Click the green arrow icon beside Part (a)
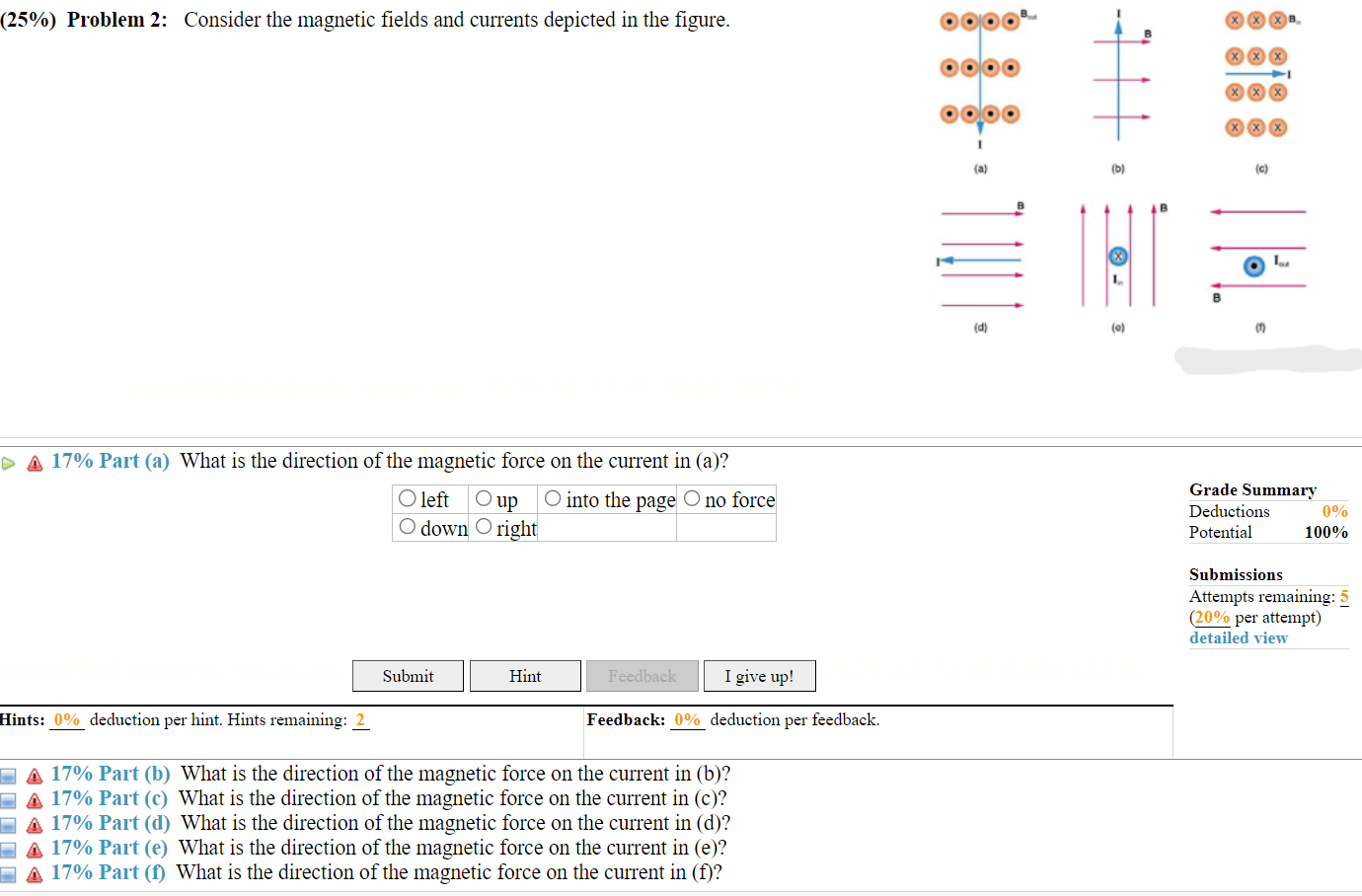1362x896 pixels. [x=8, y=460]
